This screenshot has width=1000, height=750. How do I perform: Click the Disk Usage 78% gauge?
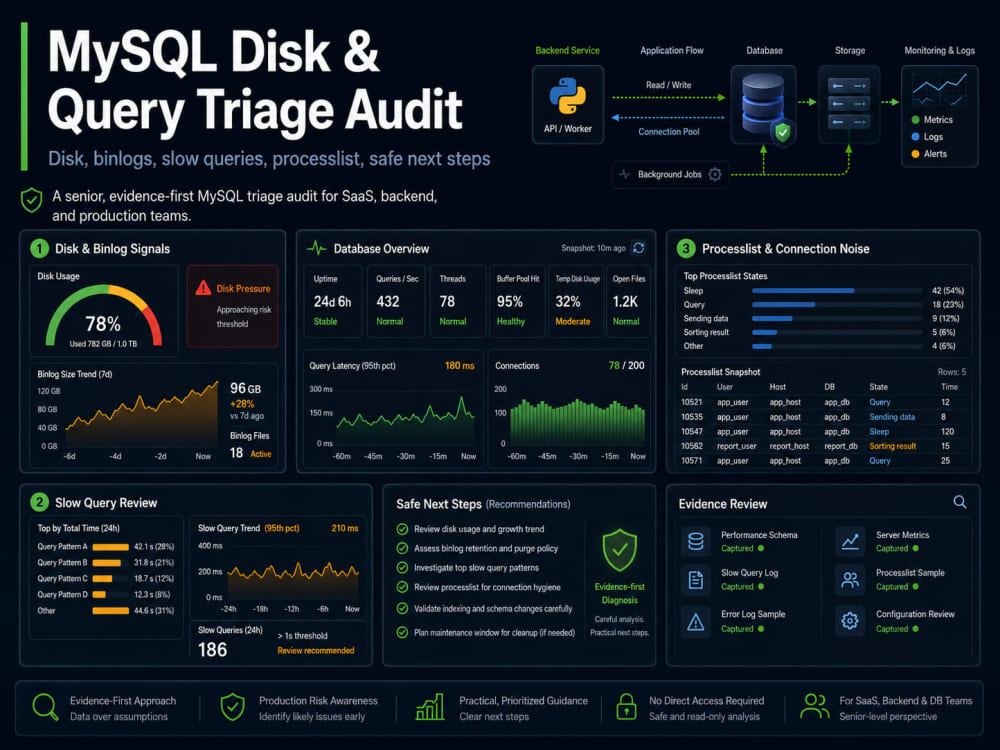tap(103, 317)
